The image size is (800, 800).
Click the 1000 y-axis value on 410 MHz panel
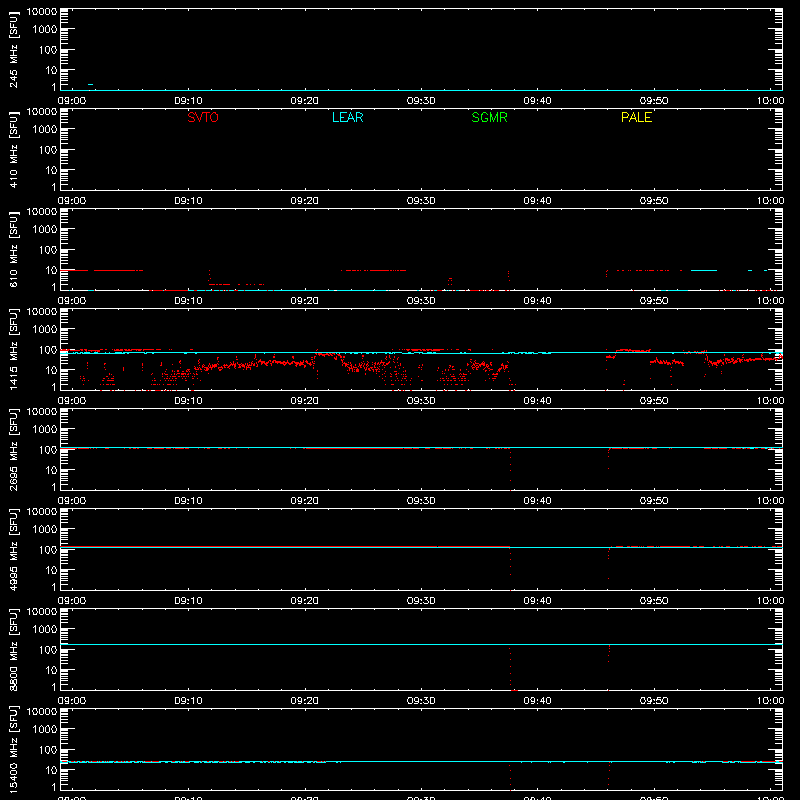click(x=45, y=130)
